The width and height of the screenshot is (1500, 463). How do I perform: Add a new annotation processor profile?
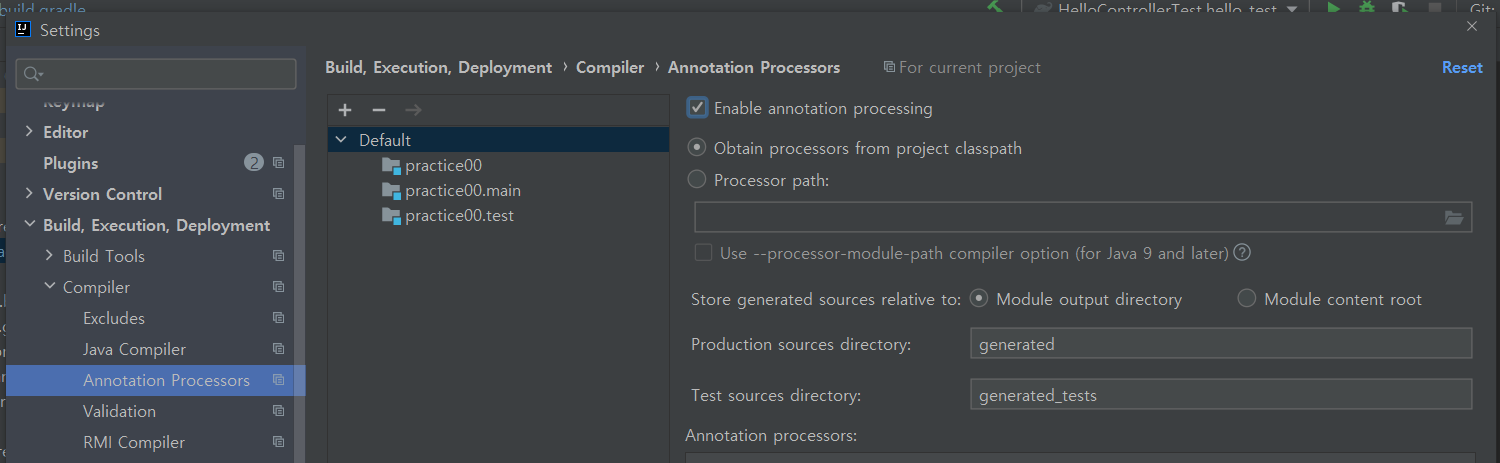[x=345, y=110]
